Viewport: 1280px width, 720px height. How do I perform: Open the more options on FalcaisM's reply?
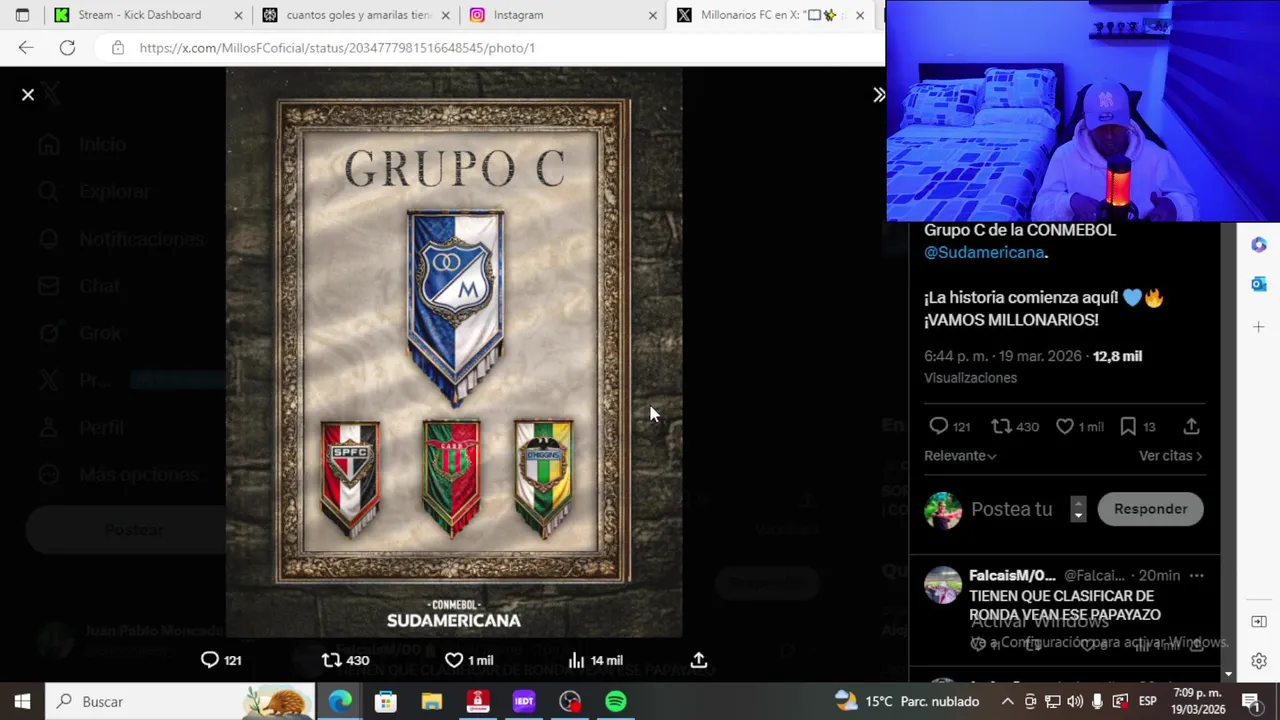point(1196,576)
